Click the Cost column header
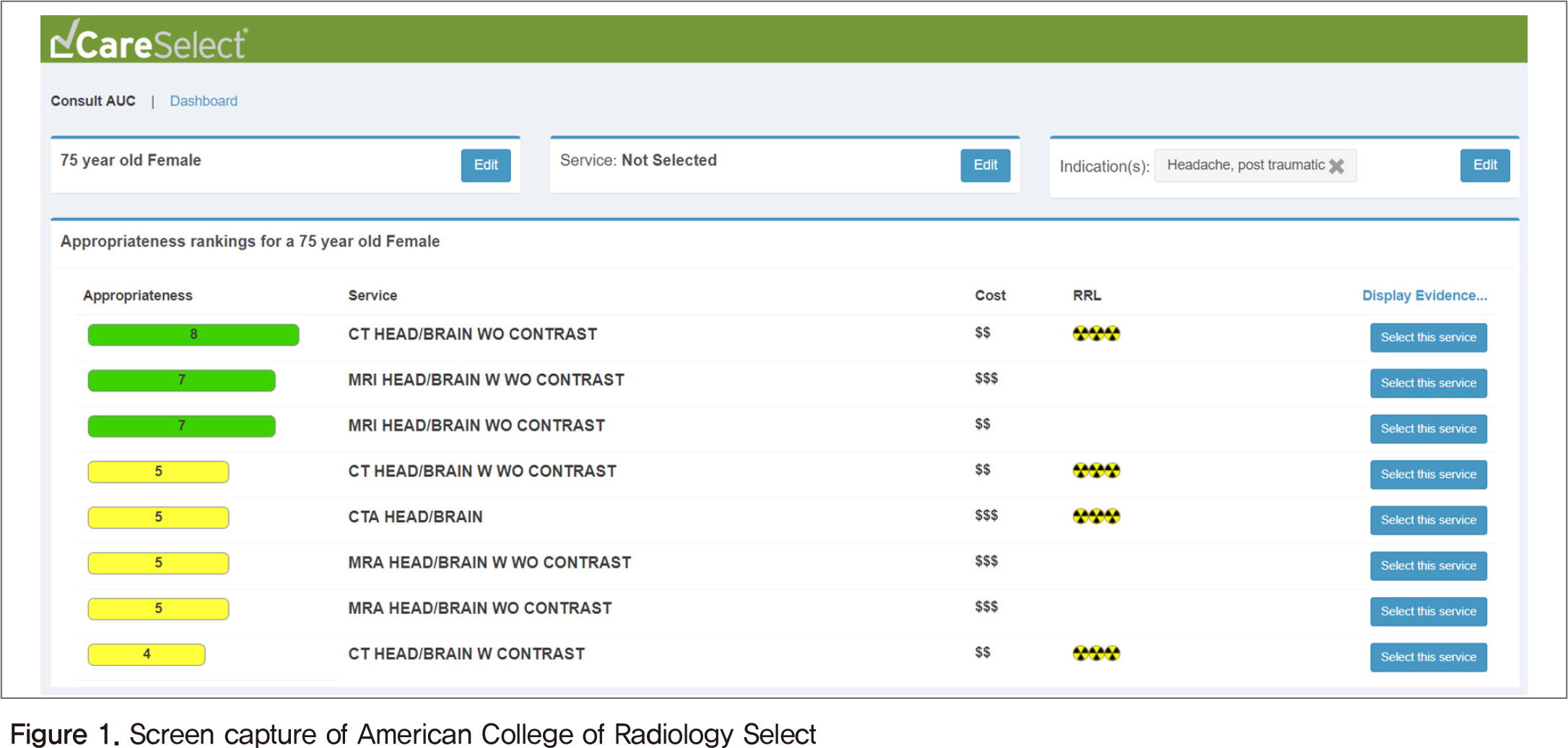Image resolution: width=1568 pixels, height=748 pixels. [990, 295]
